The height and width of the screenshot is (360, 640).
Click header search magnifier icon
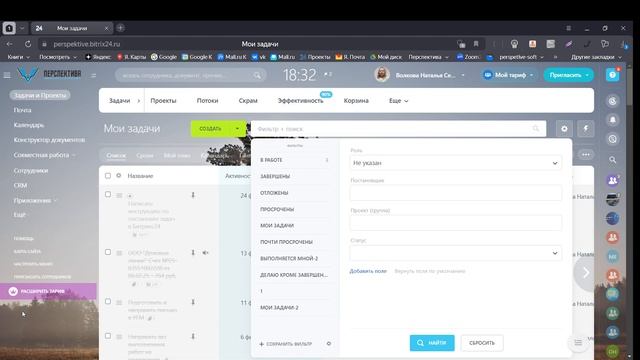(x=257, y=75)
